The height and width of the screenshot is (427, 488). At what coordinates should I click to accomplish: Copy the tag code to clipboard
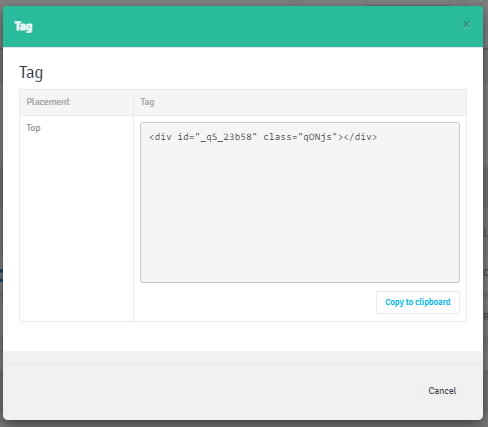(418, 302)
